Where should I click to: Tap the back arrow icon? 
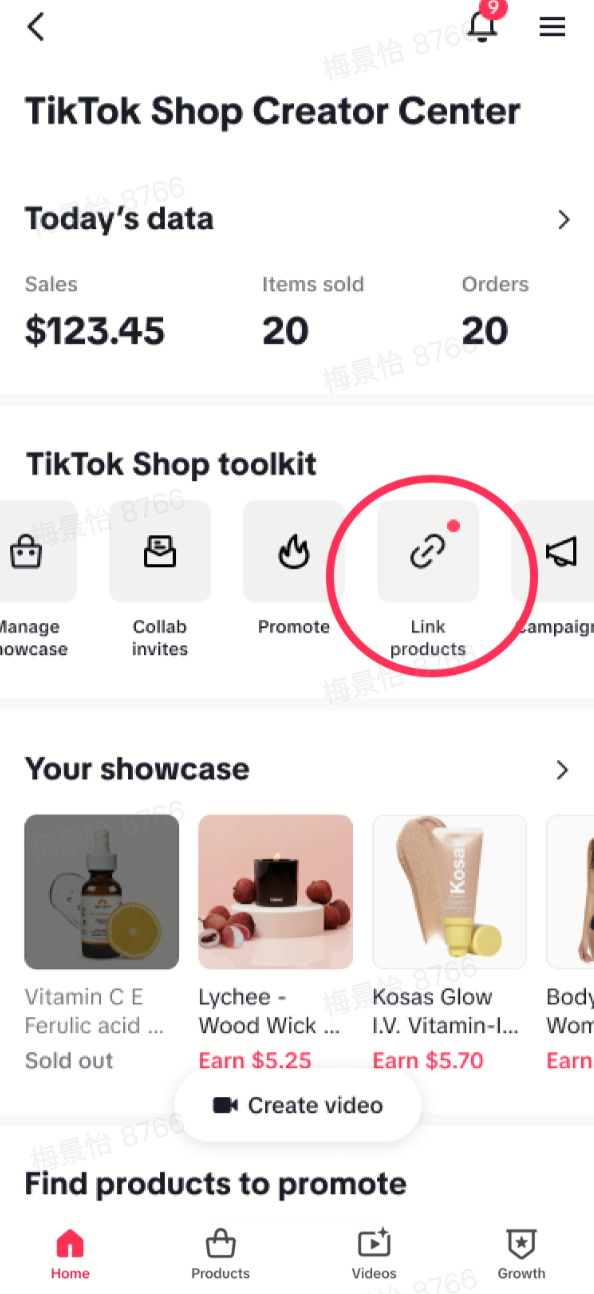point(36,27)
